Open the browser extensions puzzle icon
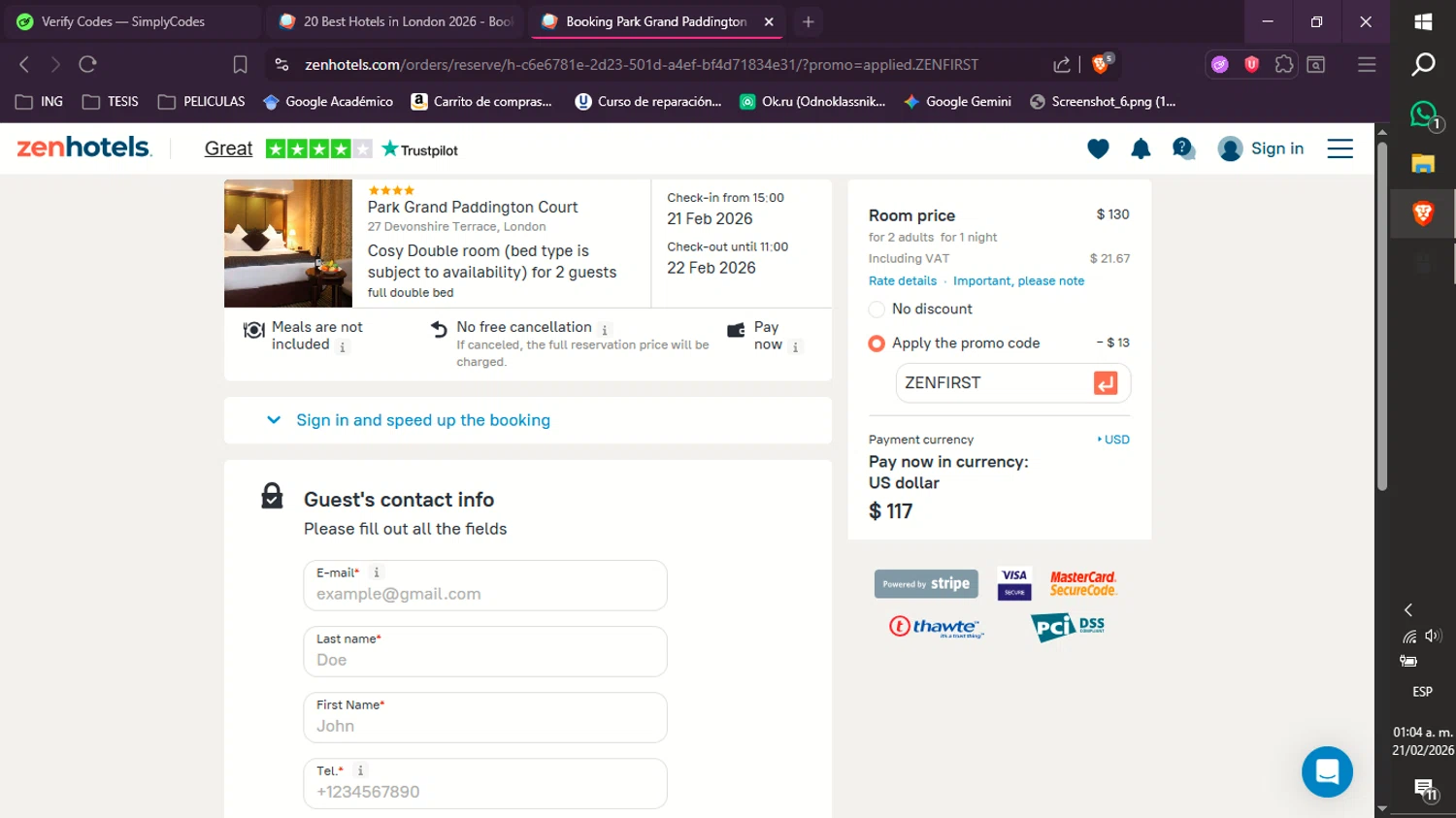Viewport: 1456px width, 818px height. 1284,64
